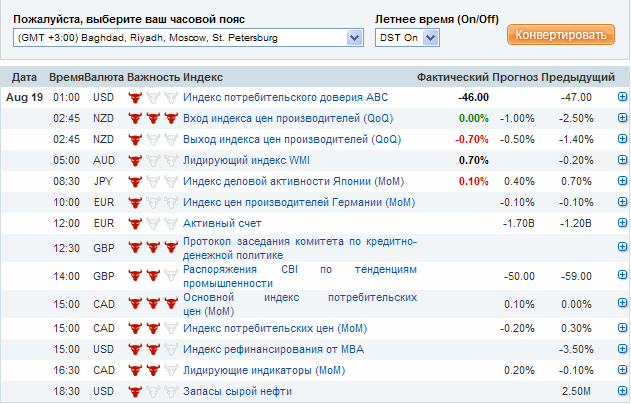This screenshot has width=631, height=404.
Task: Click the Фактический column header
Action: (452, 77)
